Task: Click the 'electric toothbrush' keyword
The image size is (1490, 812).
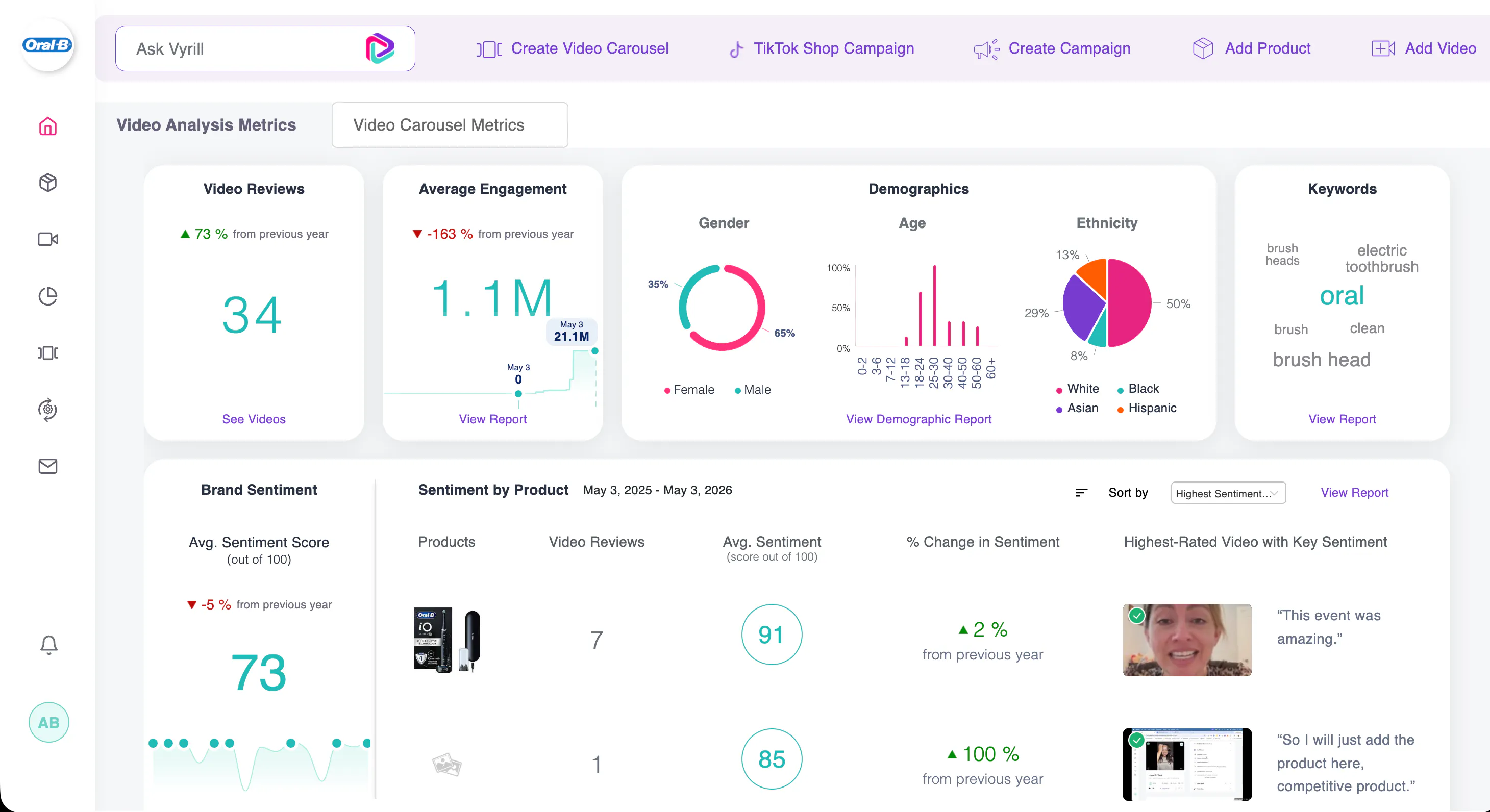Action: tap(1381, 259)
